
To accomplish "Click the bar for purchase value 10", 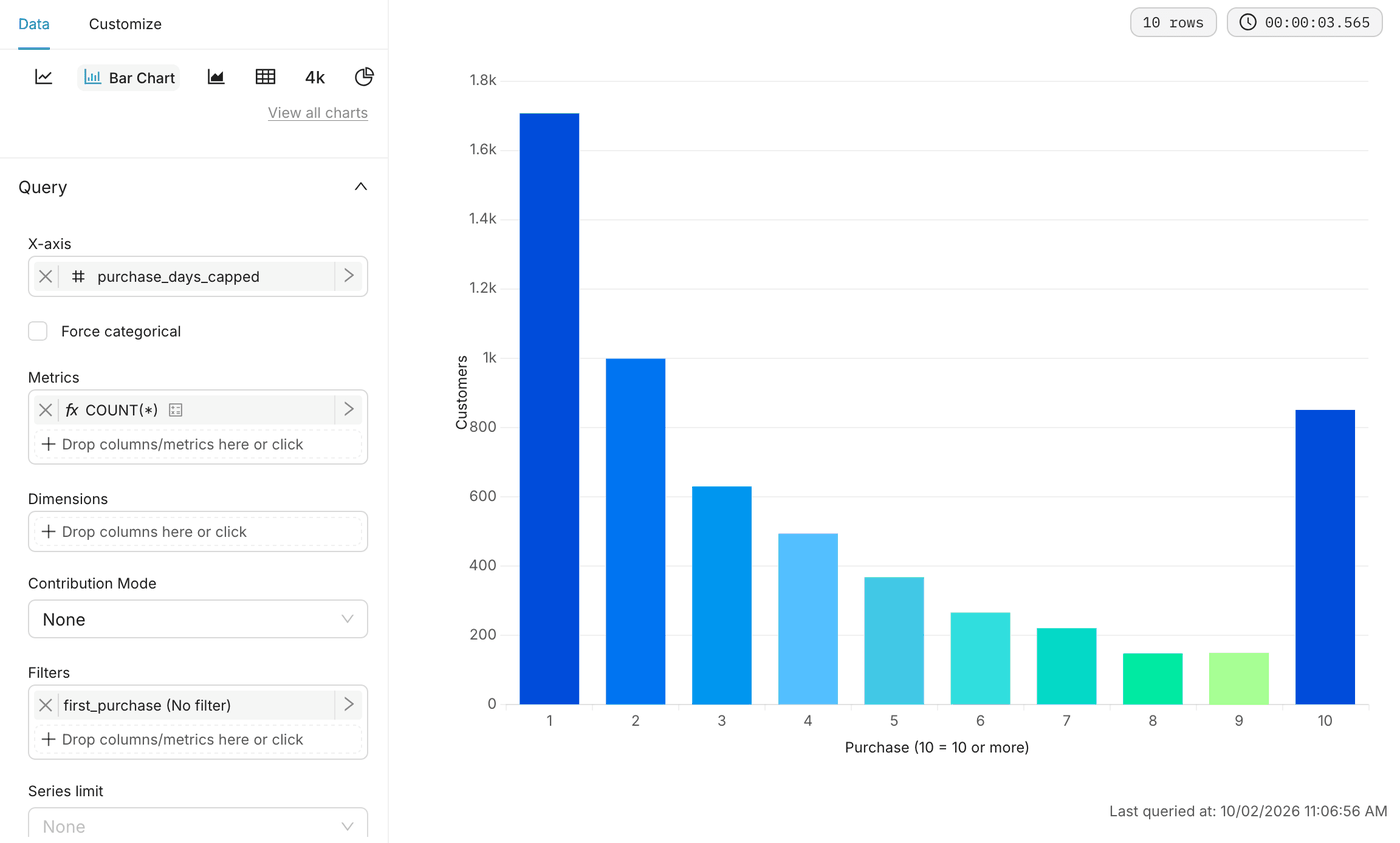I will (1325, 557).
